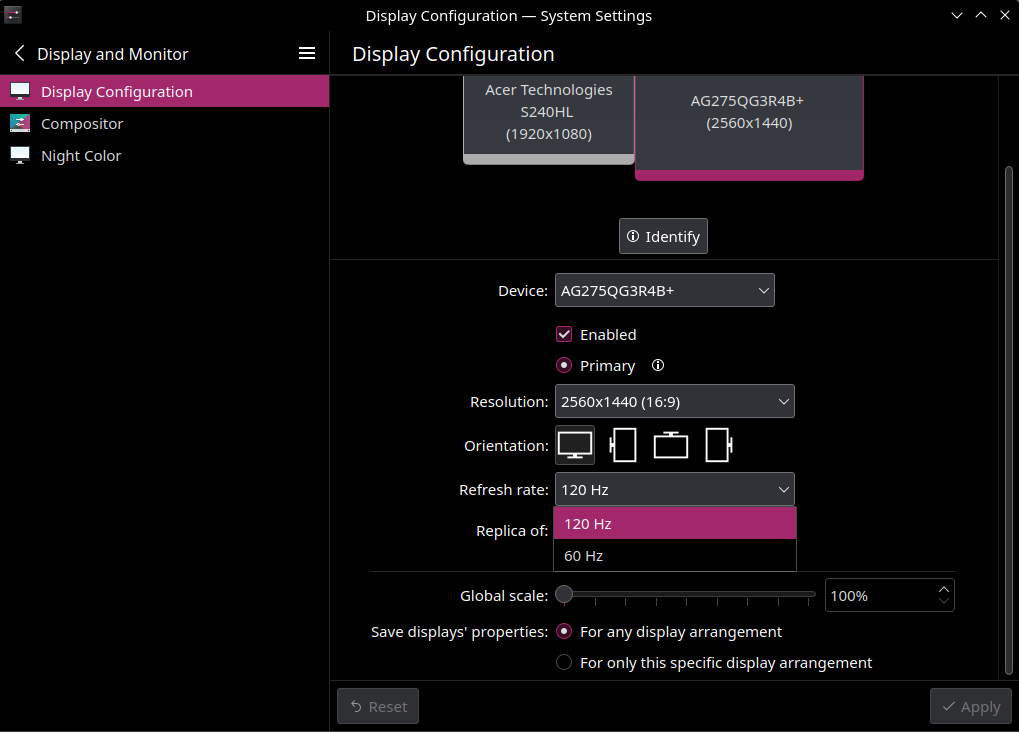Image resolution: width=1019 pixels, height=733 pixels.
Task: Select the Primary radio button
Action: coord(564,365)
